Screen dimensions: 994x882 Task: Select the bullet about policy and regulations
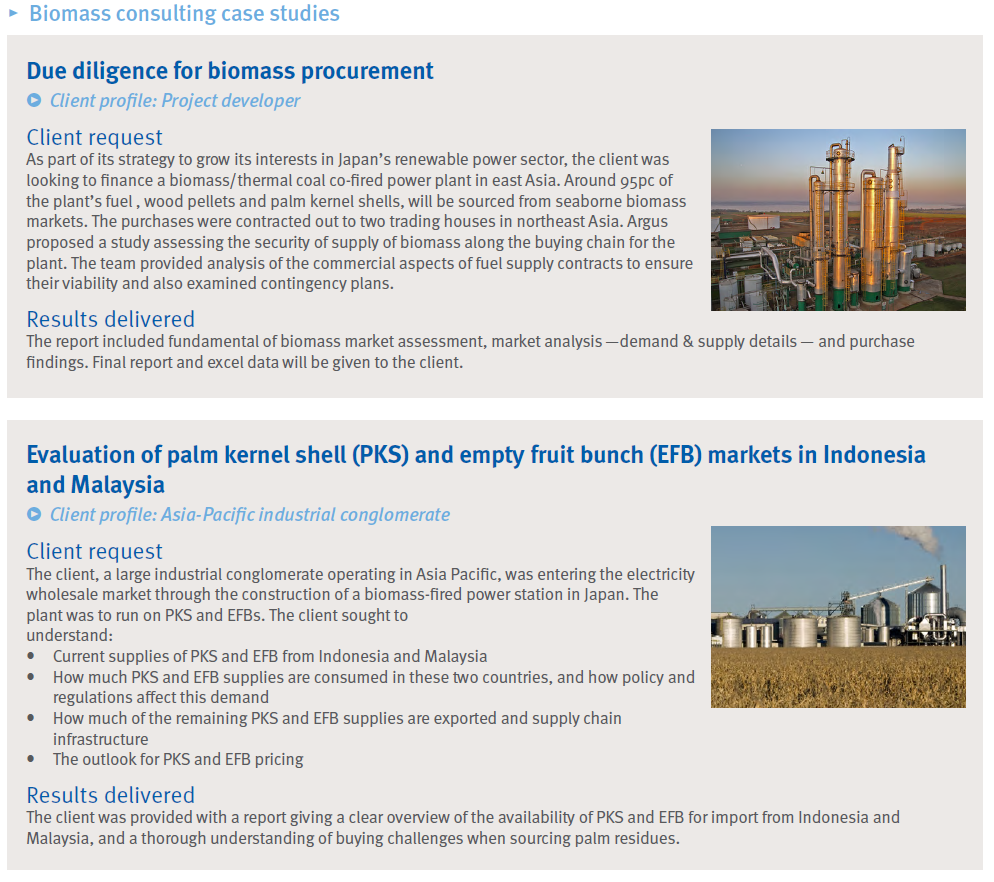[x=373, y=687]
